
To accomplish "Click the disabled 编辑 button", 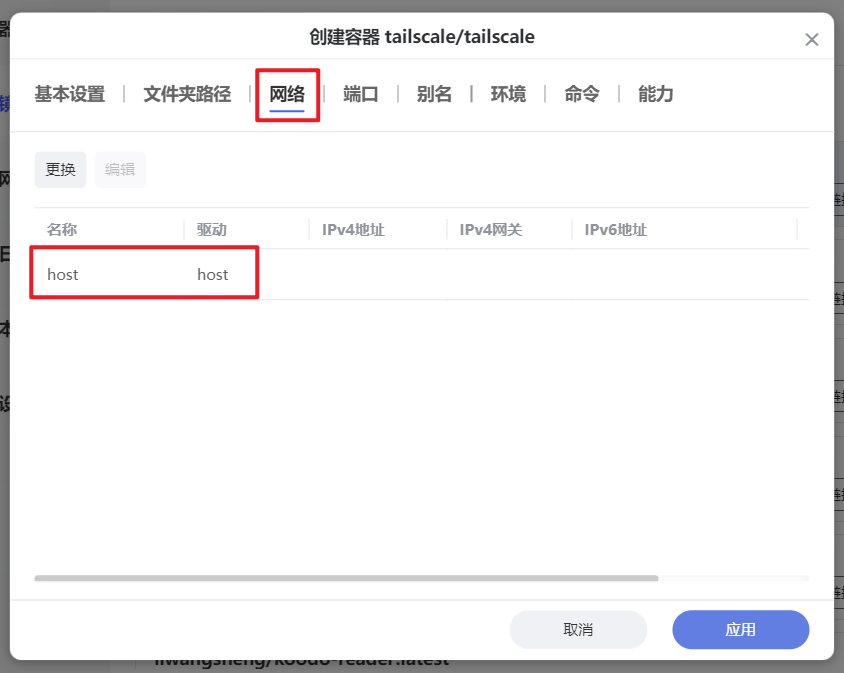I will 120,169.
